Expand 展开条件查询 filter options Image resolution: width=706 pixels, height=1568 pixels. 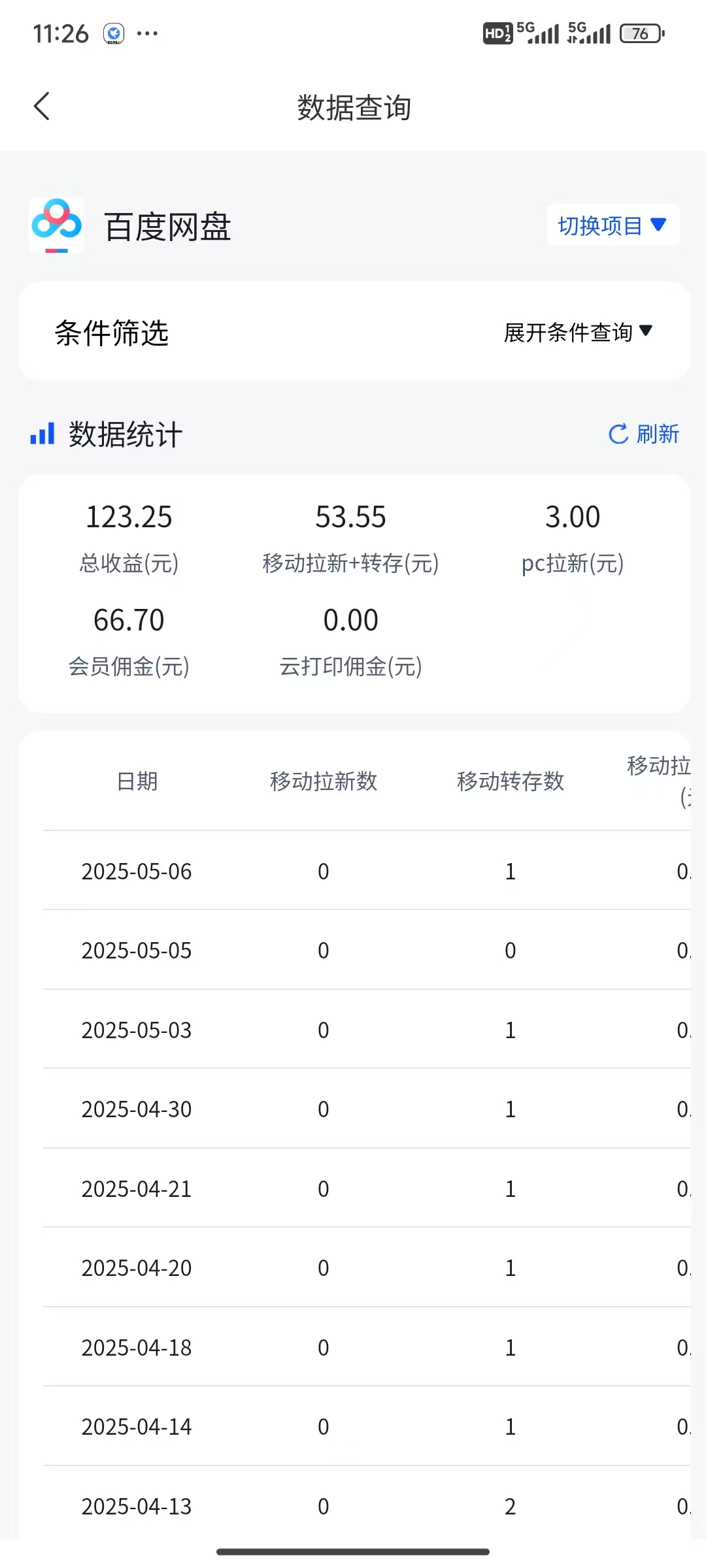pyautogui.click(x=578, y=332)
